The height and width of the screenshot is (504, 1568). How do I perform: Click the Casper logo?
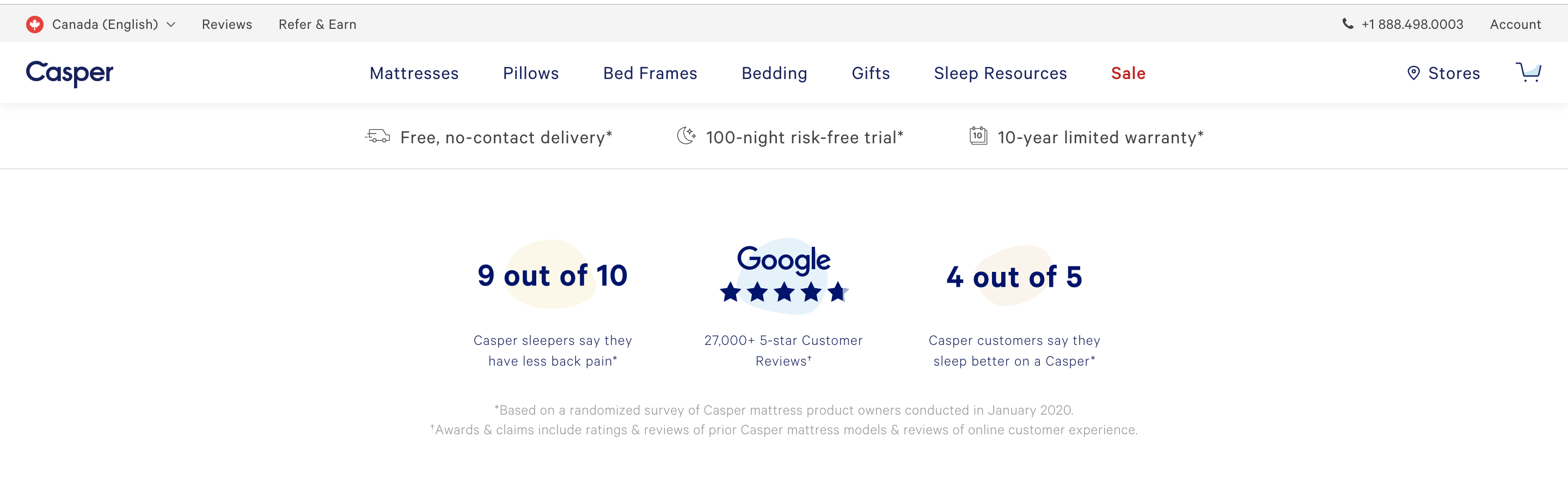click(x=69, y=72)
